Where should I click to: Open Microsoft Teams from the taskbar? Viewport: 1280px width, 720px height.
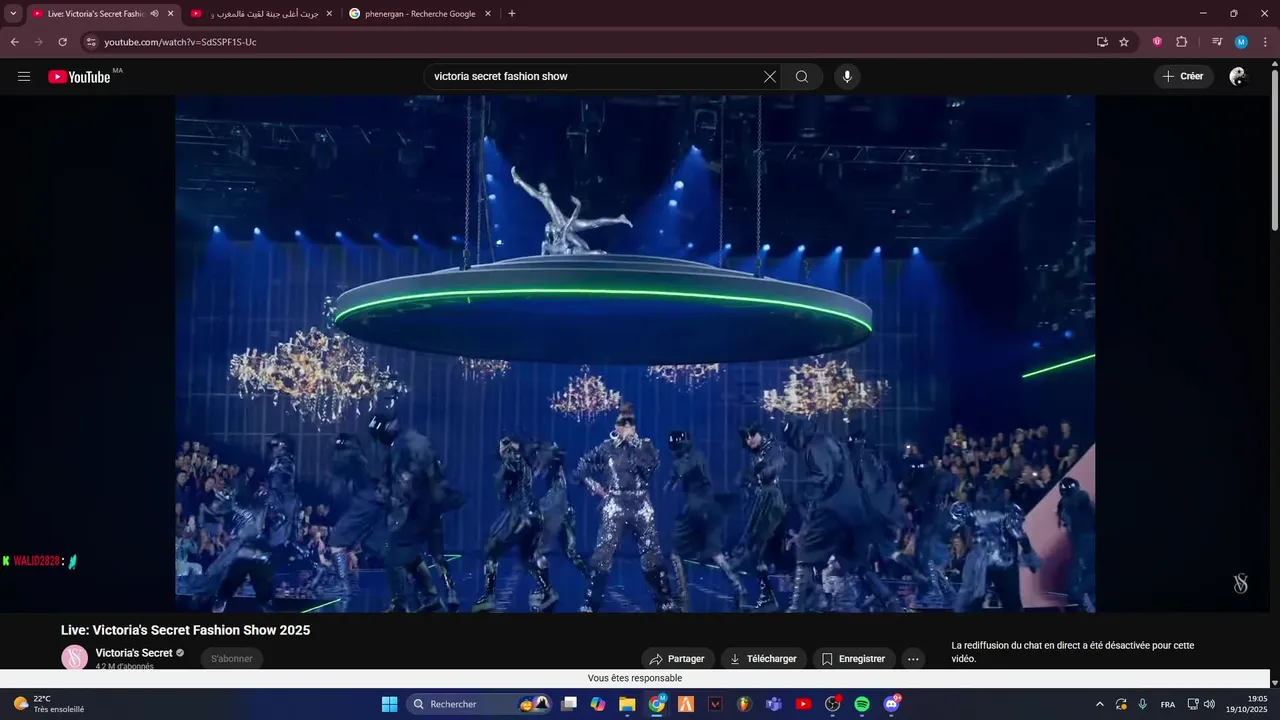[773, 704]
